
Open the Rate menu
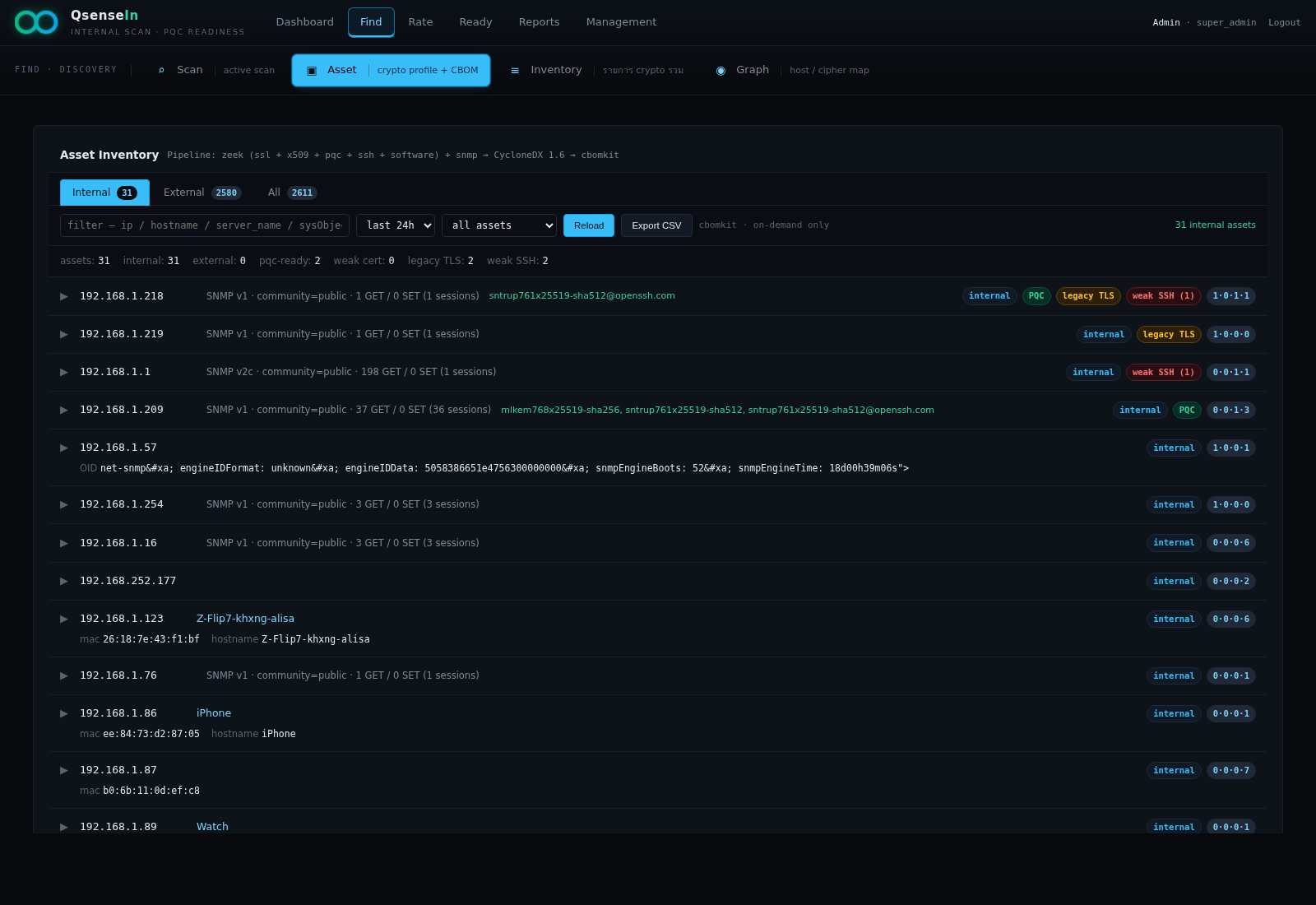point(420,22)
